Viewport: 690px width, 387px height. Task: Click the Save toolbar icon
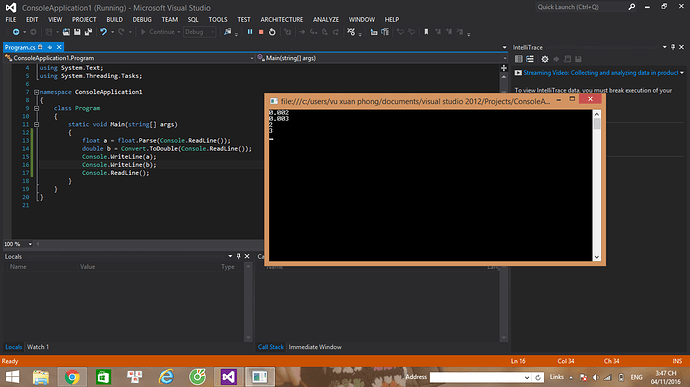point(77,32)
